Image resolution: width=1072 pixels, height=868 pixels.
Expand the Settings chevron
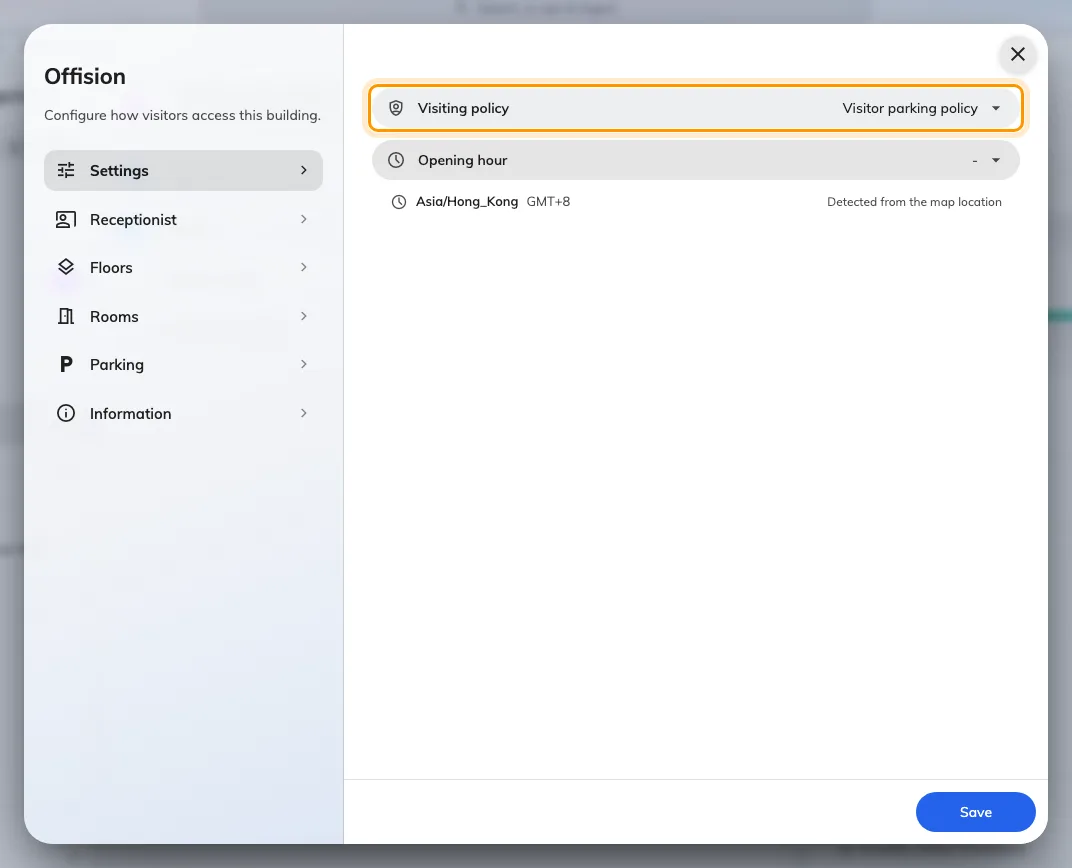[x=304, y=170]
